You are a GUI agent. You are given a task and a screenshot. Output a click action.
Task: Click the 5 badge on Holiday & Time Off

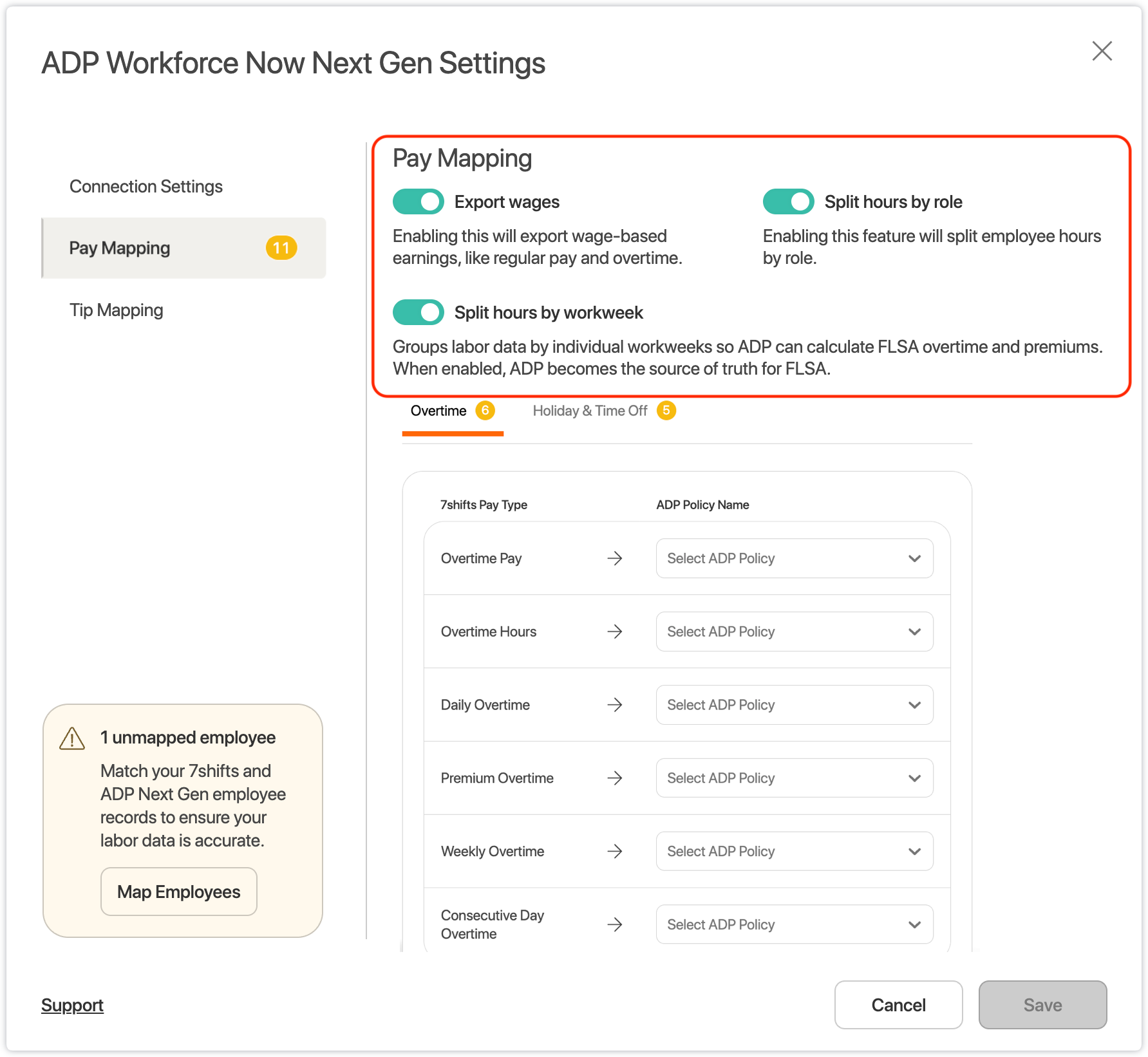point(666,411)
